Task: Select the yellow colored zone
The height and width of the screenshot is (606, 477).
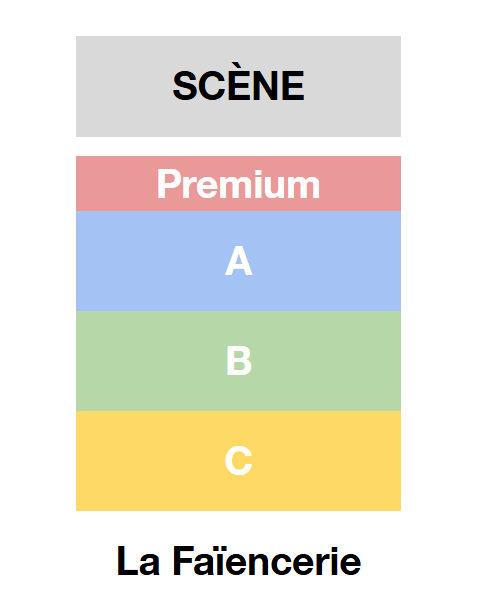Action: [x=238, y=461]
